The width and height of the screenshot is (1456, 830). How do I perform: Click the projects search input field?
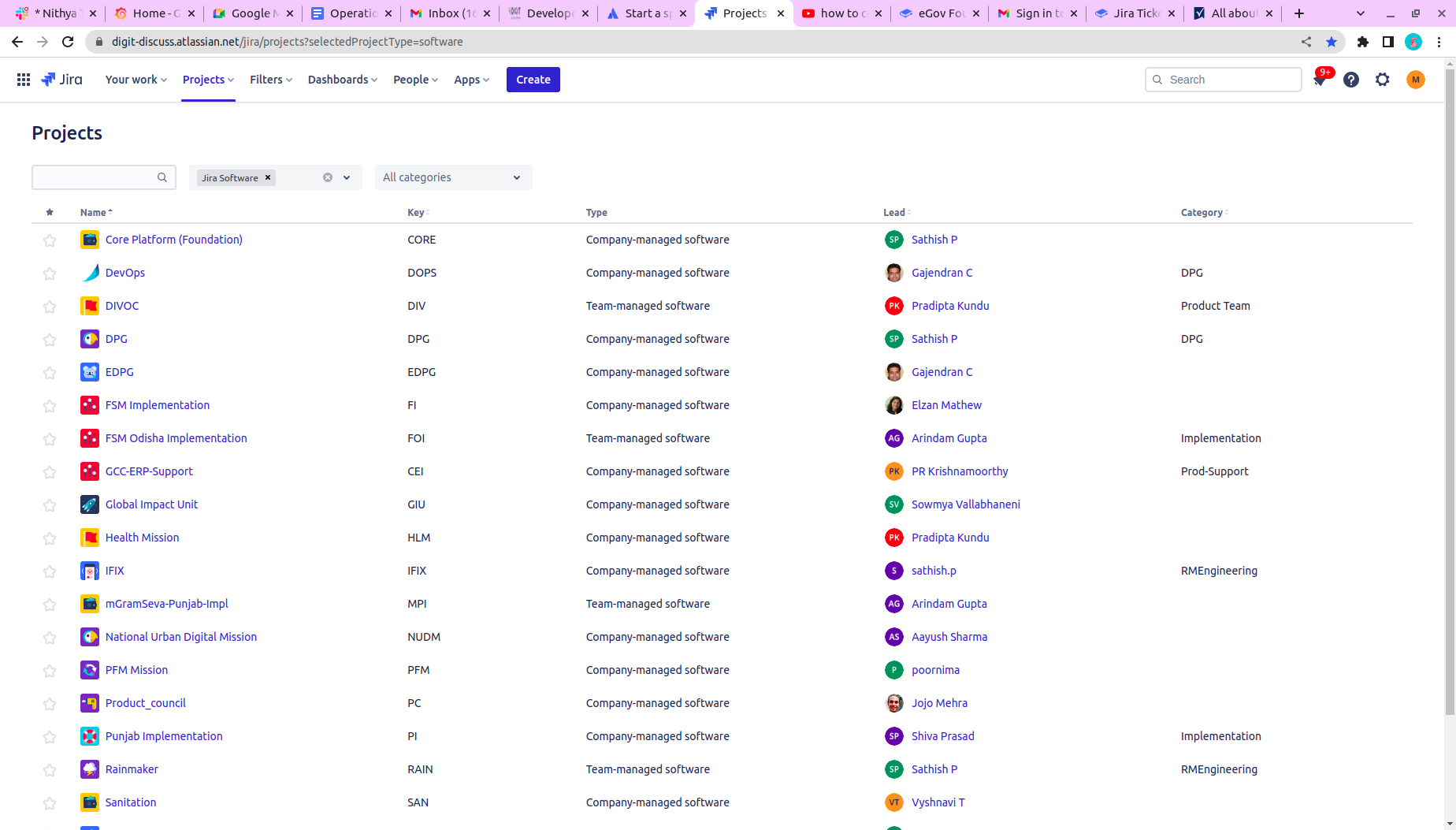[95, 177]
